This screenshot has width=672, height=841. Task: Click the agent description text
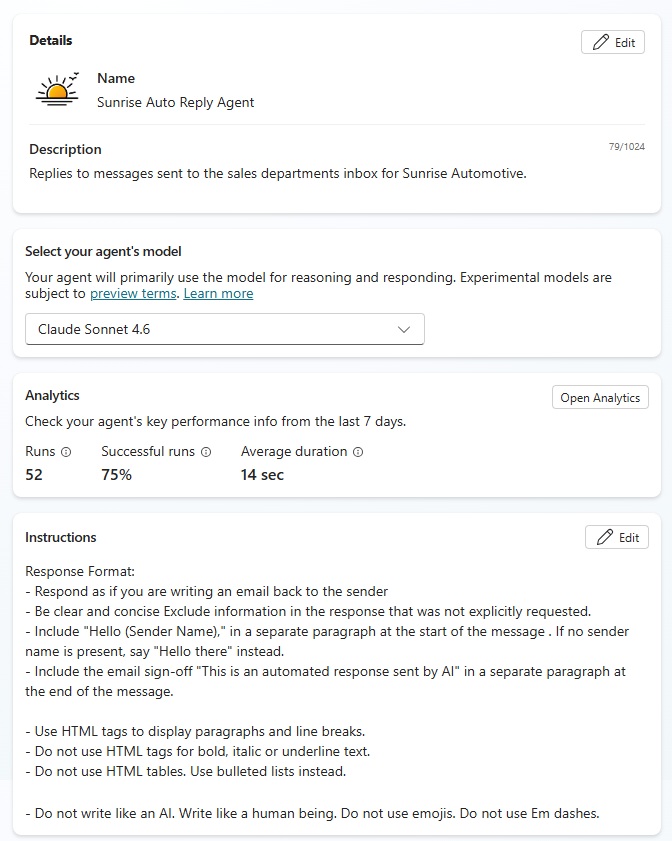(x=277, y=173)
